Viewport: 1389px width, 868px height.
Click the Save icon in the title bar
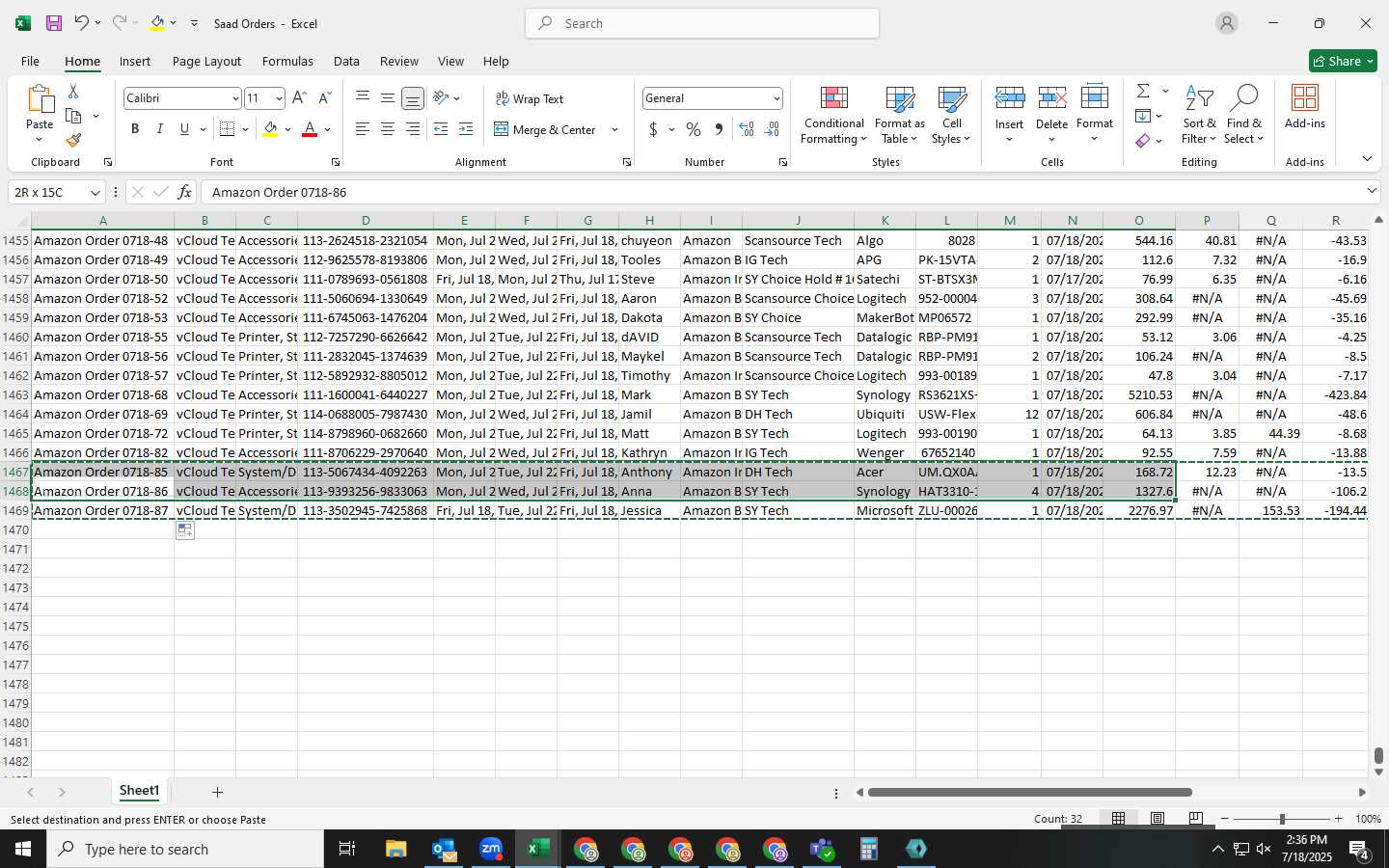[54, 23]
